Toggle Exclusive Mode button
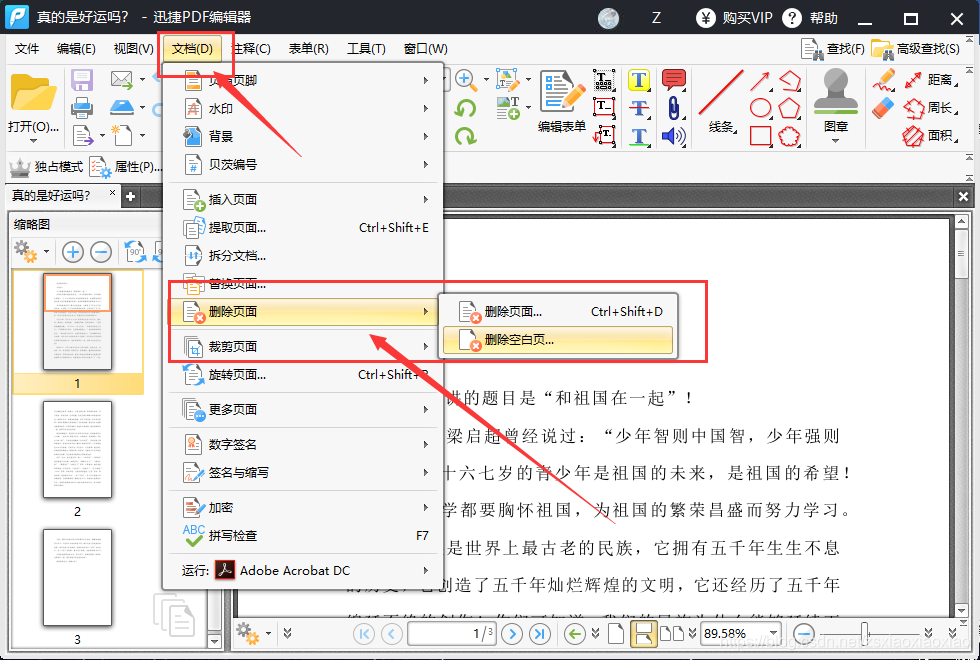The height and width of the screenshot is (660, 980). [x=46, y=167]
